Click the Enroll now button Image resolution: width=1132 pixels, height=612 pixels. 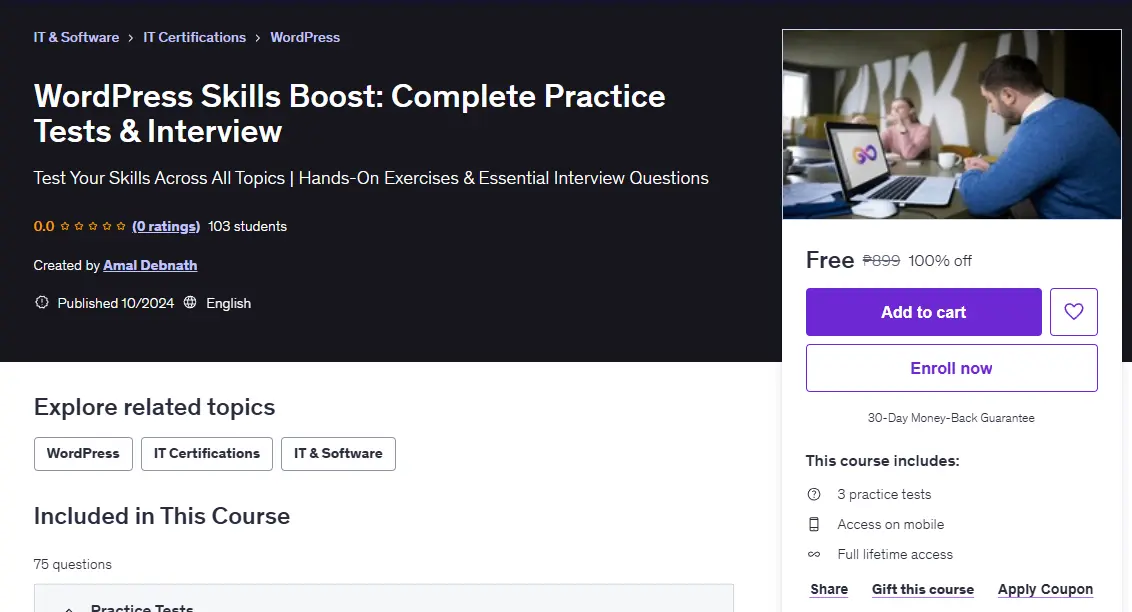[952, 368]
